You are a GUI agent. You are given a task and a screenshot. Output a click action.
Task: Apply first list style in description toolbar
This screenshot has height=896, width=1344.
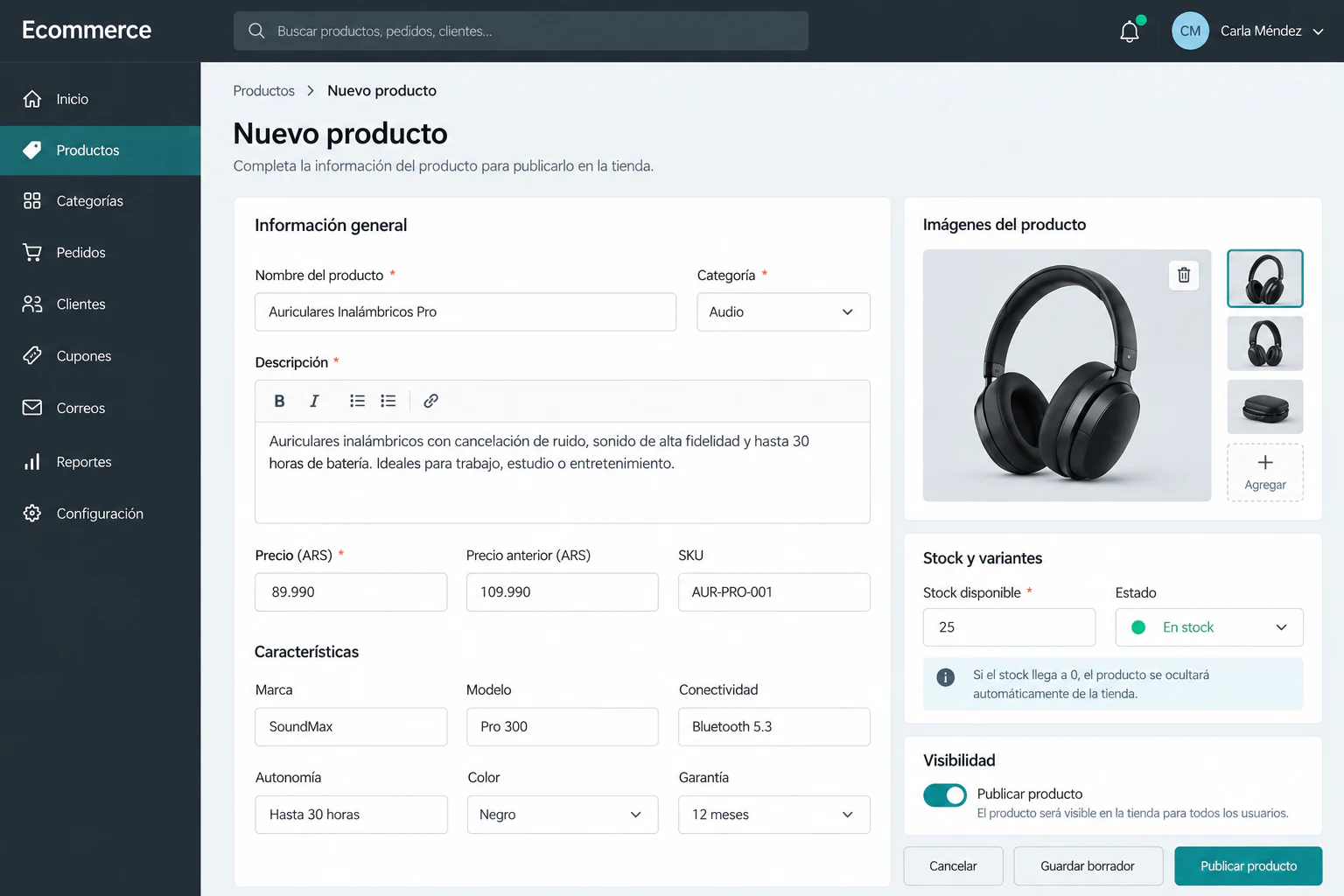pyautogui.click(x=357, y=401)
